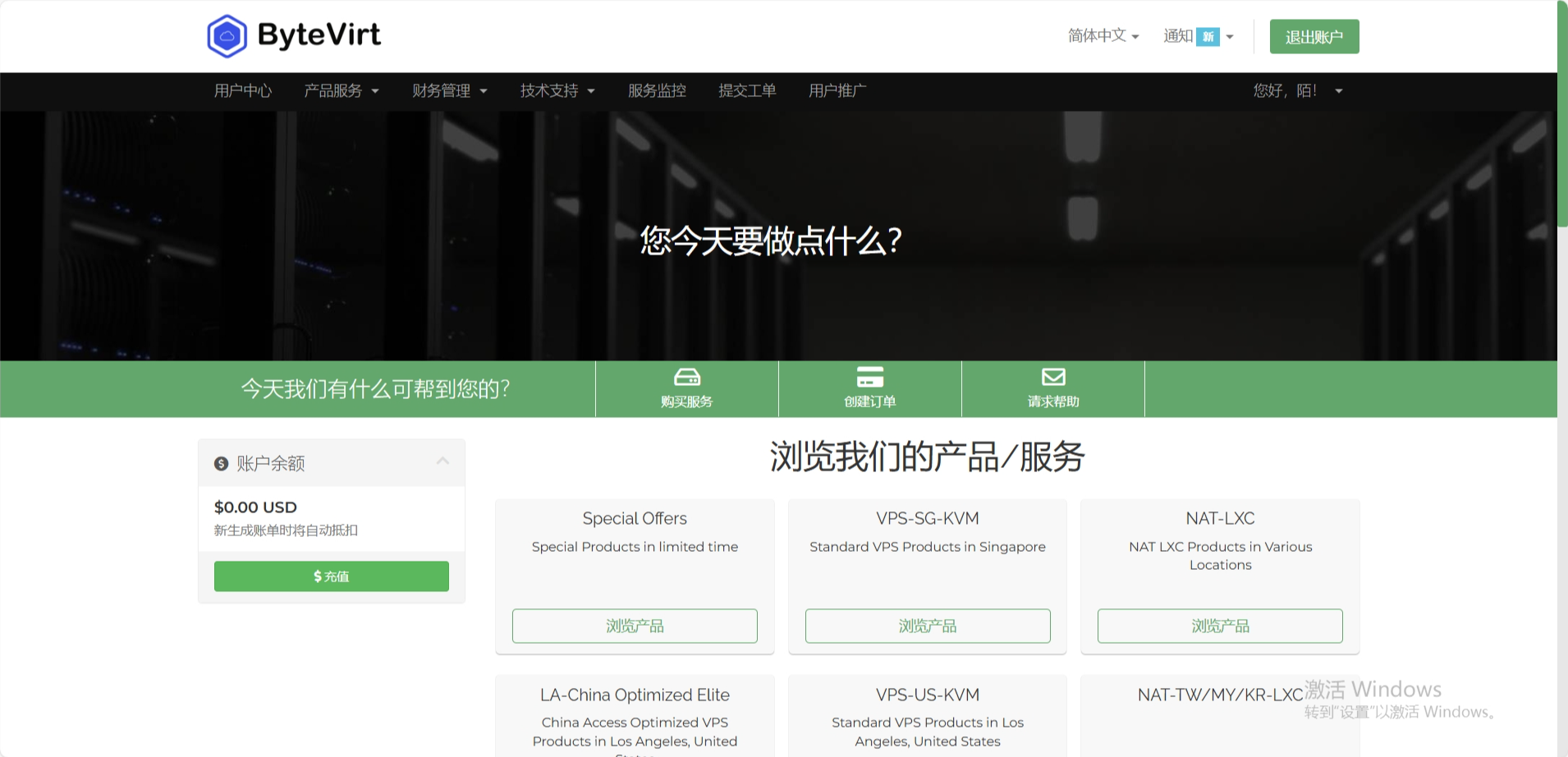Collapse the 账户余额 panel
Image resolution: width=1568 pixels, height=757 pixels.
pyautogui.click(x=442, y=461)
